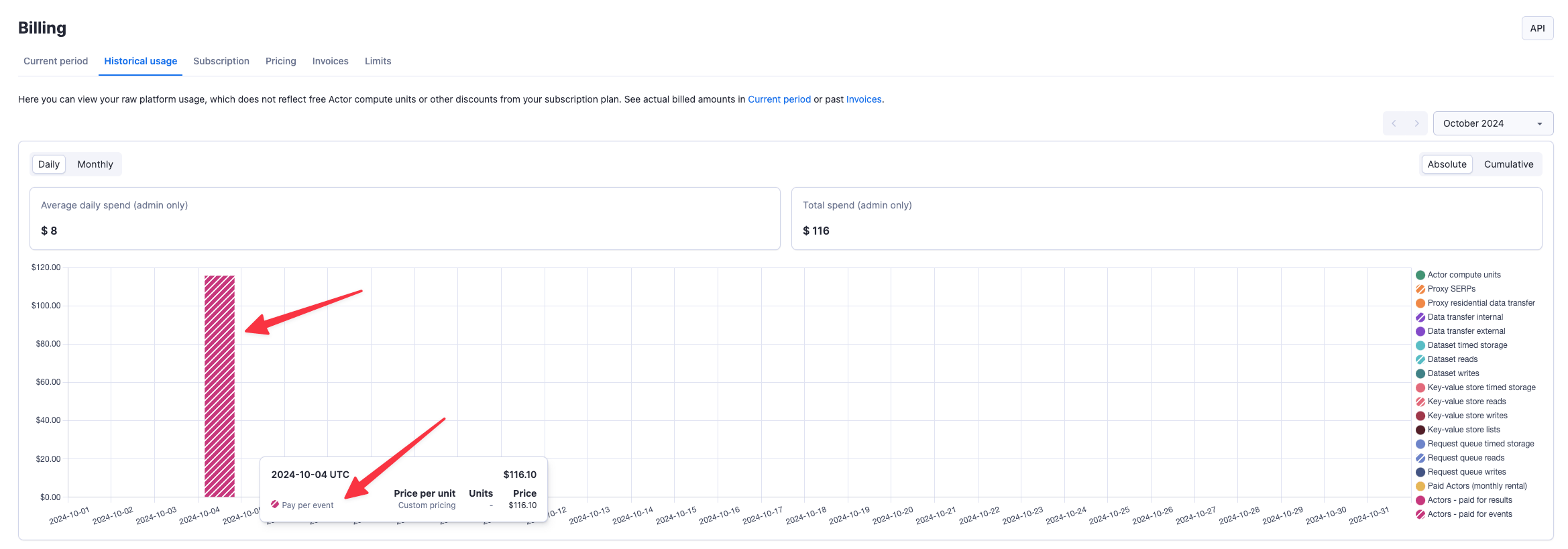
Task: Click the Actor compute units legend icon
Action: pos(1420,275)
